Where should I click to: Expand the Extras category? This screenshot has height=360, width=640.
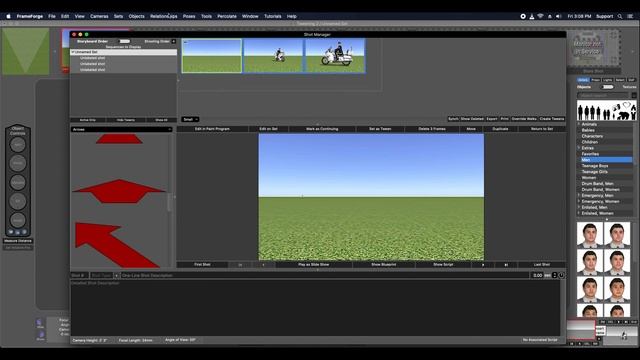[579, 148]
